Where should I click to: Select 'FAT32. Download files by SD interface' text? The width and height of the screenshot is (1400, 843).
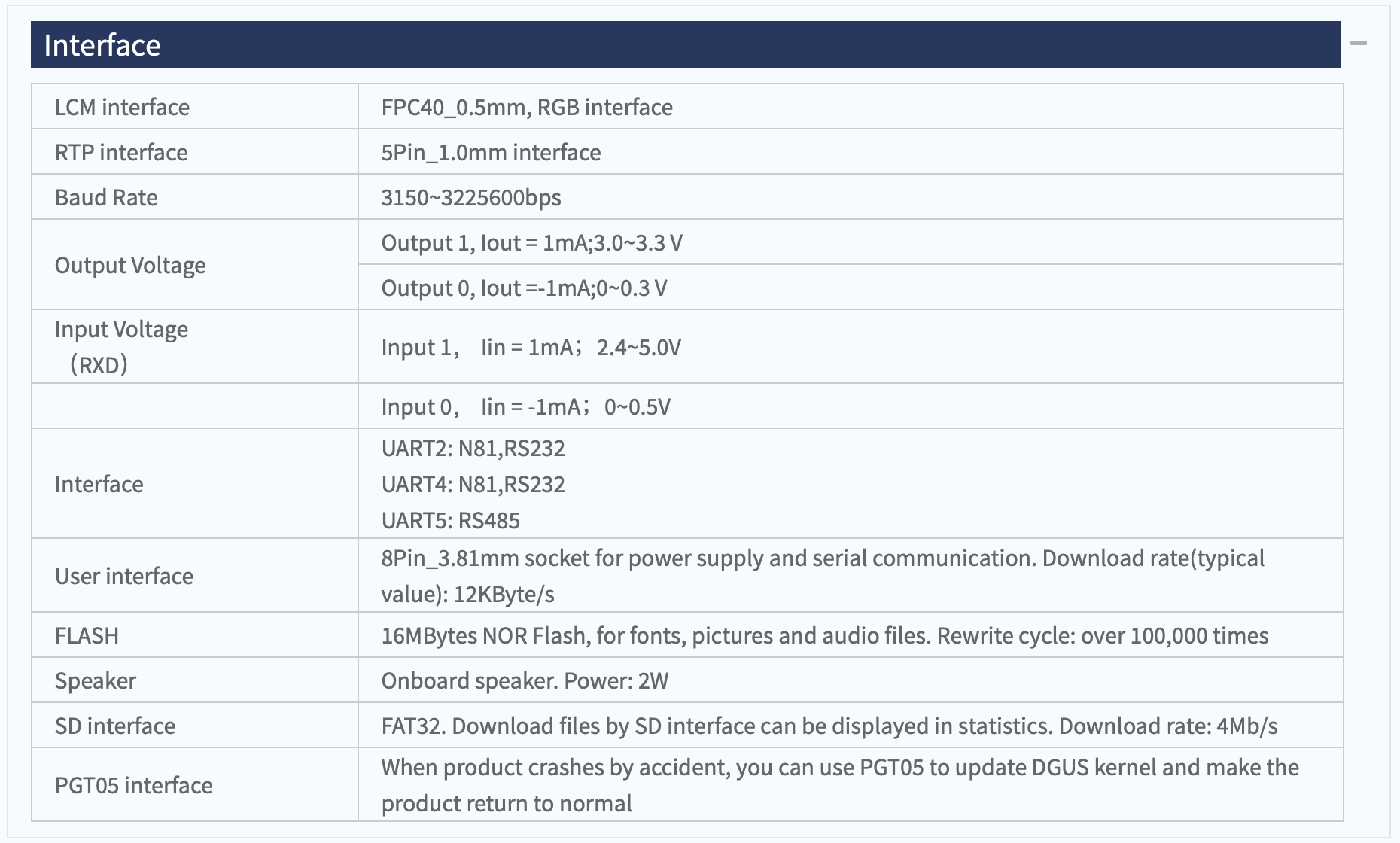tap(829, 726)
